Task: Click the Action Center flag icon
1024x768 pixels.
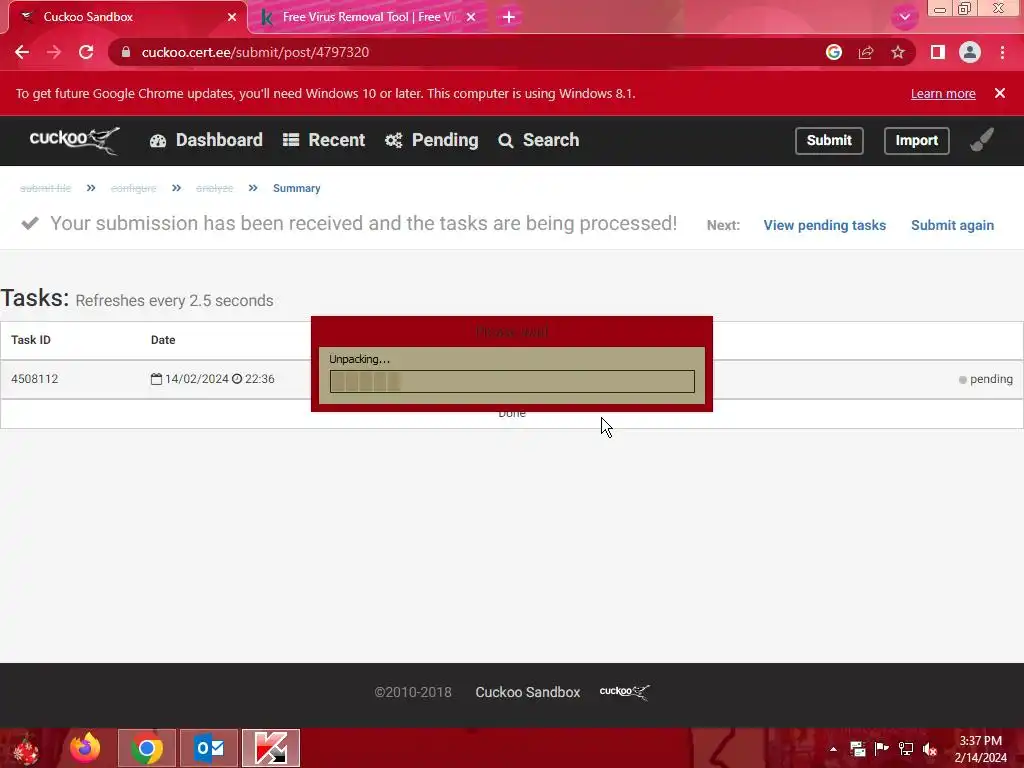Action: point(882,749)
